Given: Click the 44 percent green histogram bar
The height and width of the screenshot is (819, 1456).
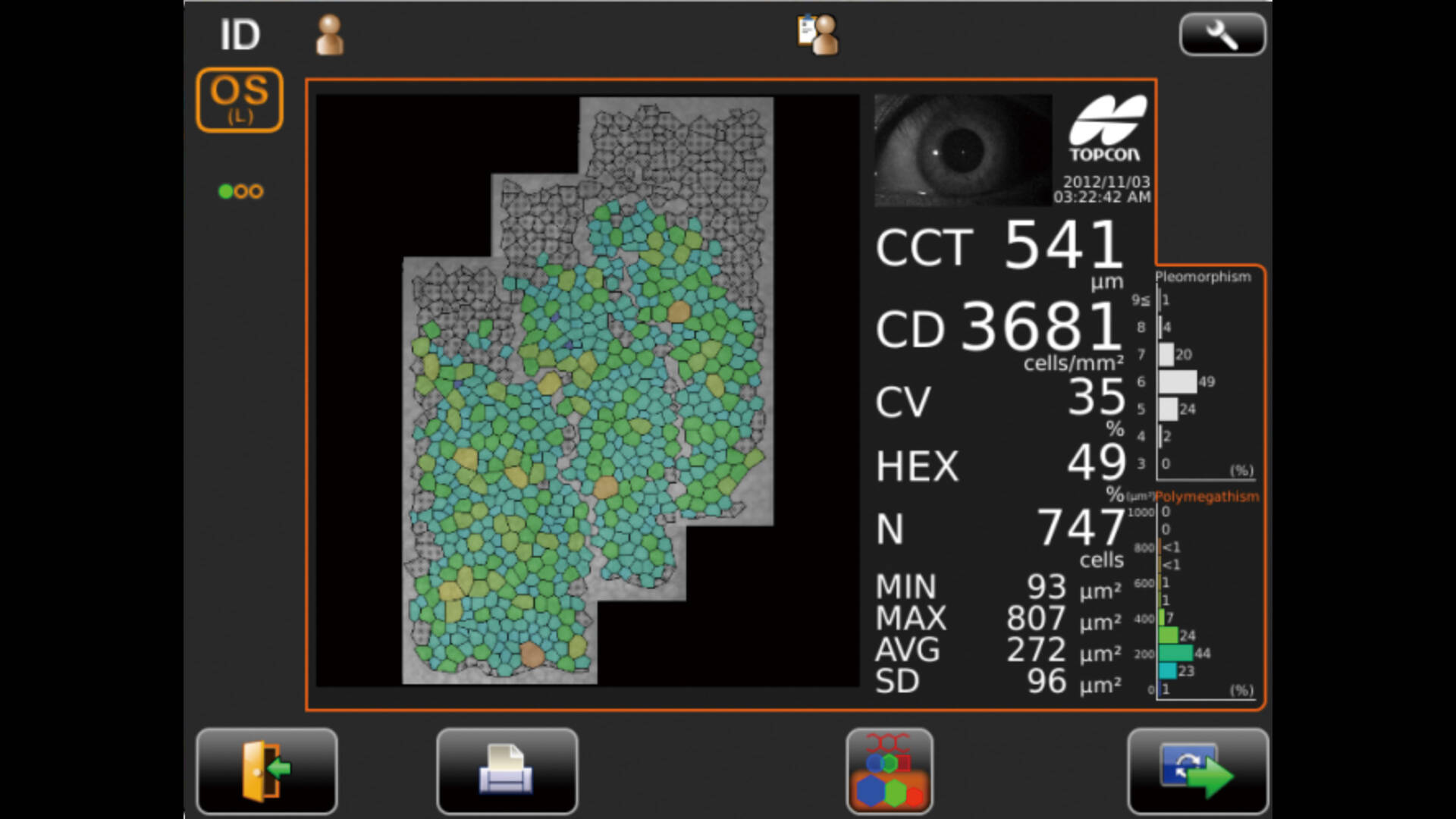Looking at the screenshot, I should 1175,653.
